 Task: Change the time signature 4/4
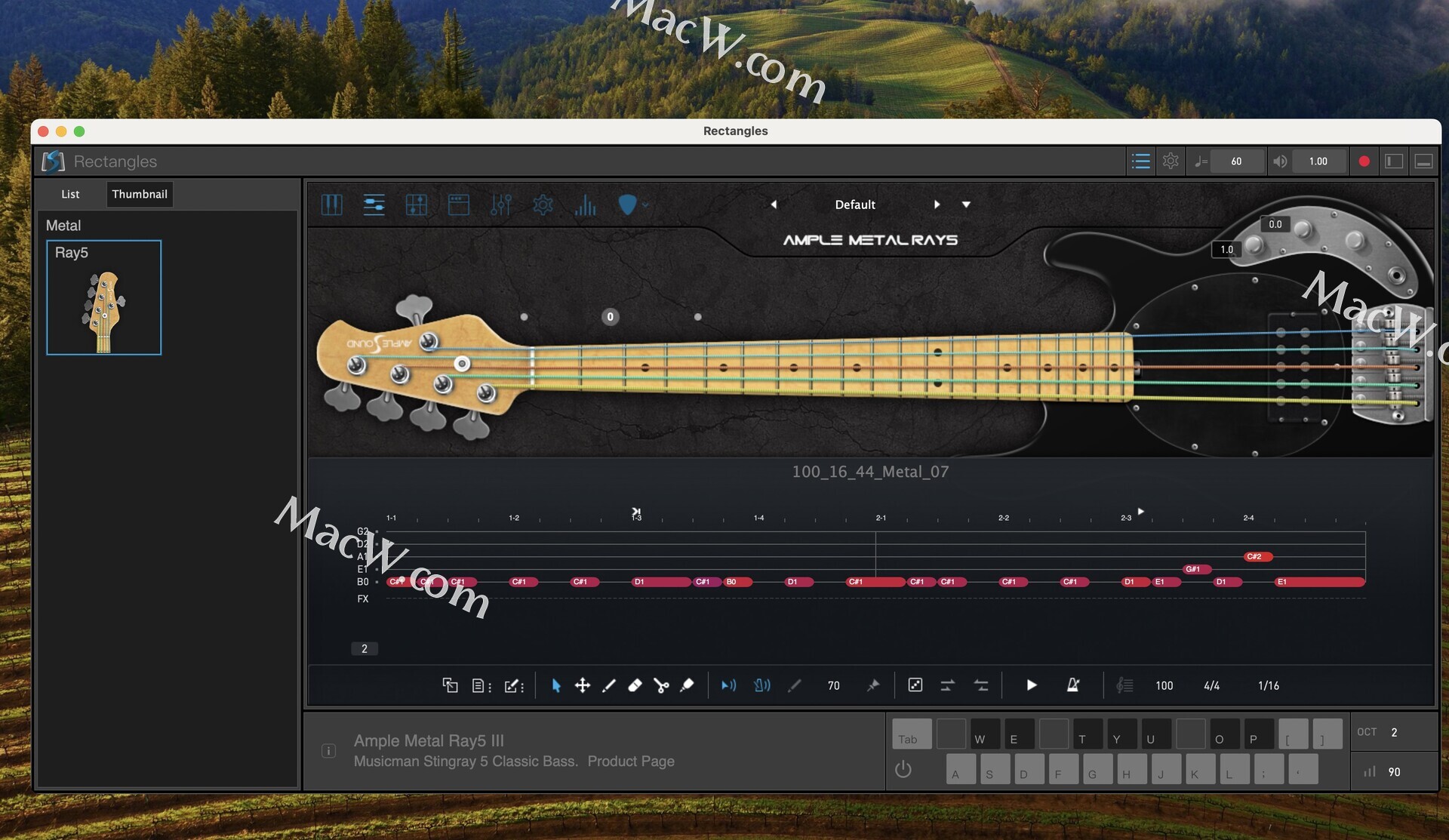click(1211, 685)
